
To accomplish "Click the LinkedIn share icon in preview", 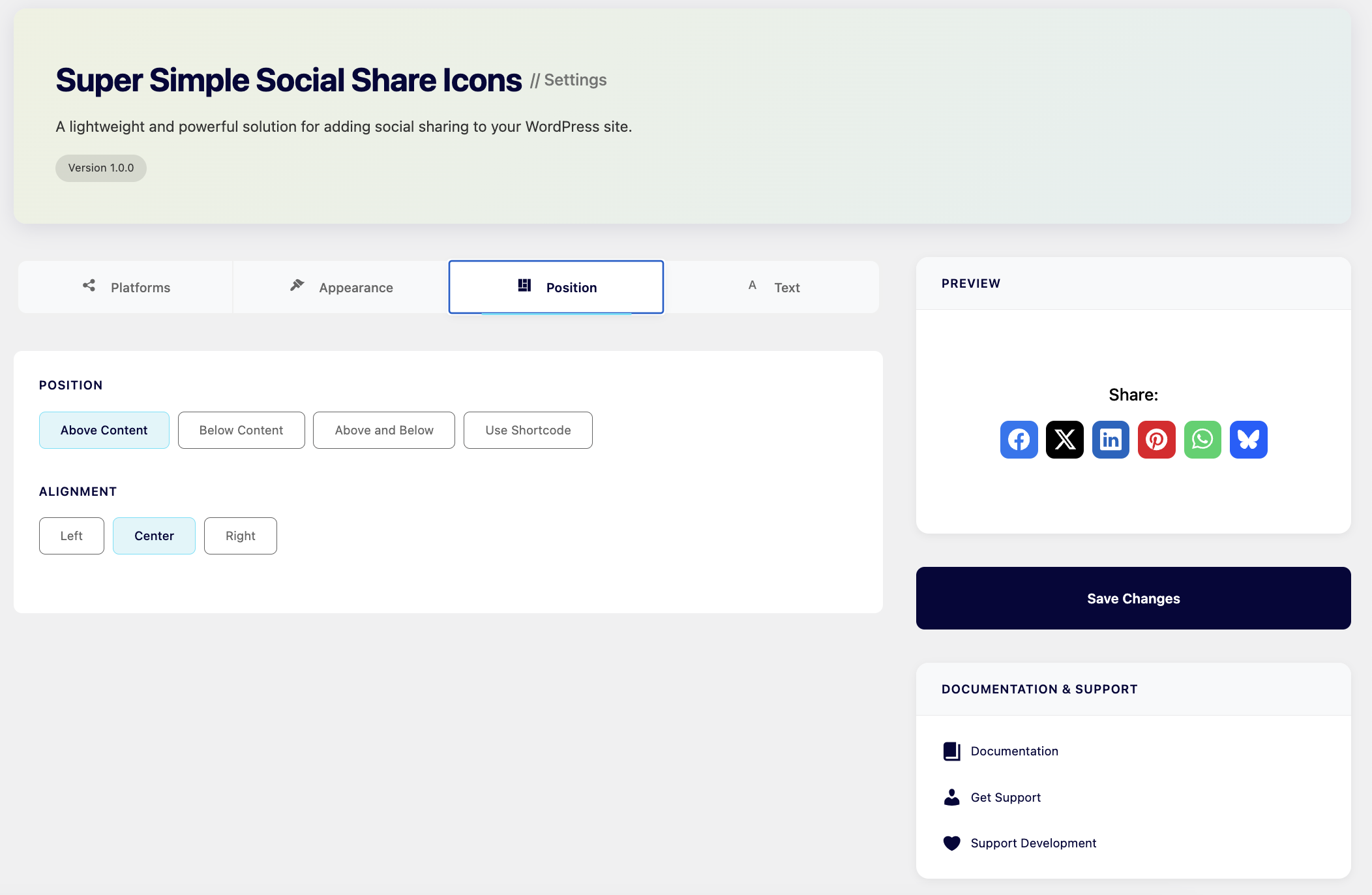I will 1111,440.
